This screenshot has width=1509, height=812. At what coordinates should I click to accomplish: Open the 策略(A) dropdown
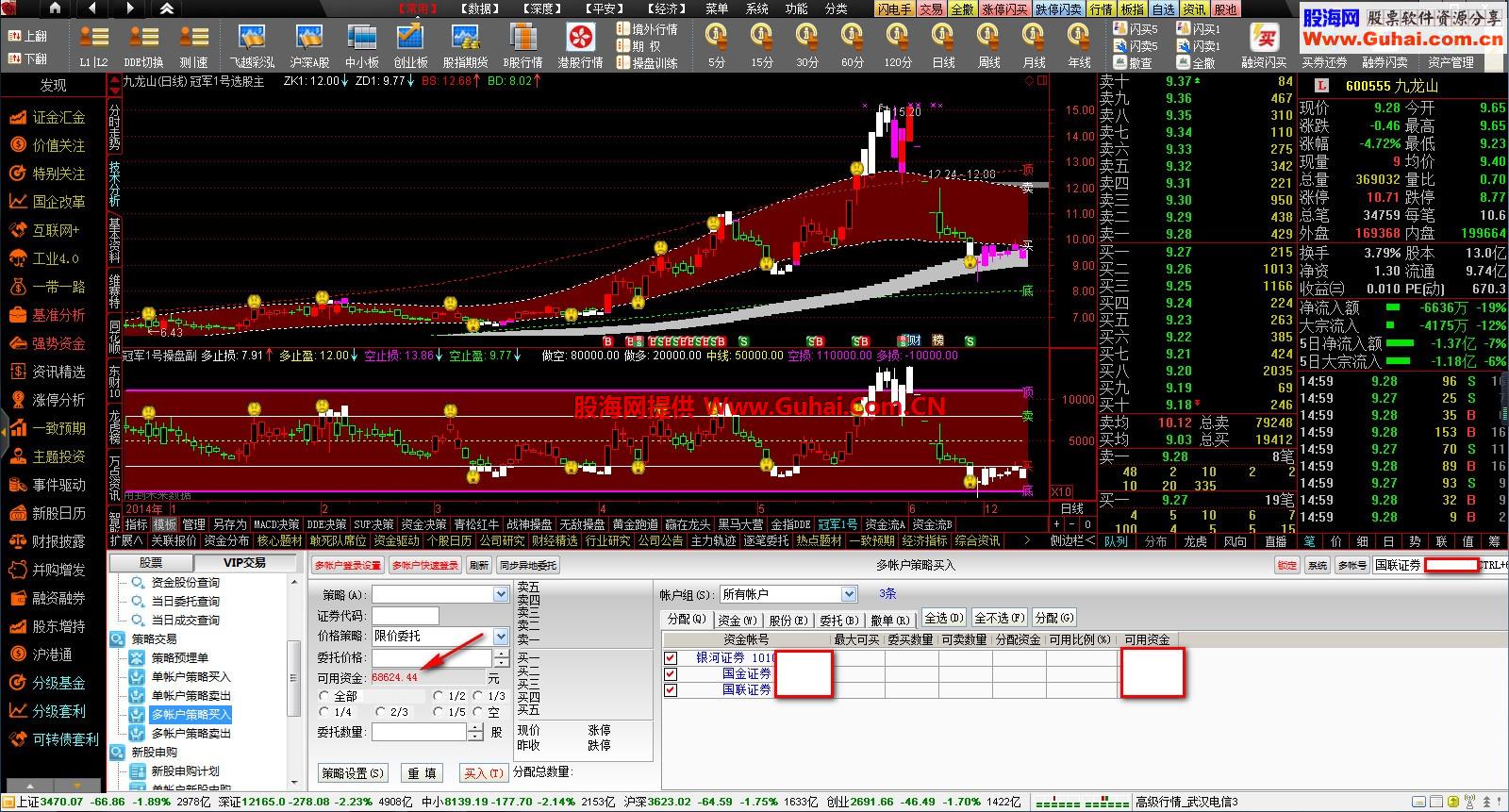pos(501,594)
